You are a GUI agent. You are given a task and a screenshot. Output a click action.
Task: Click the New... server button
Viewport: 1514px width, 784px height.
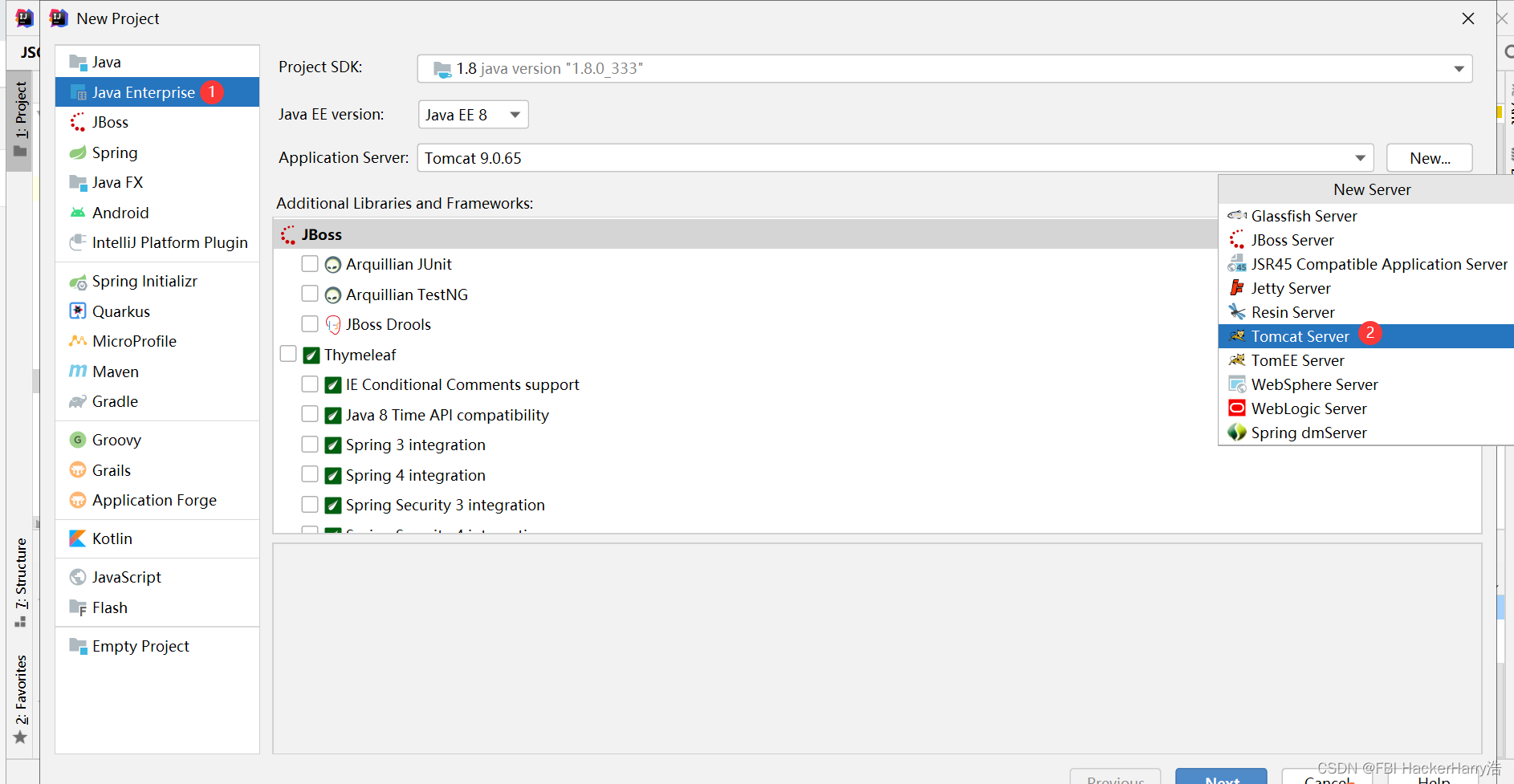[1430, 158]
